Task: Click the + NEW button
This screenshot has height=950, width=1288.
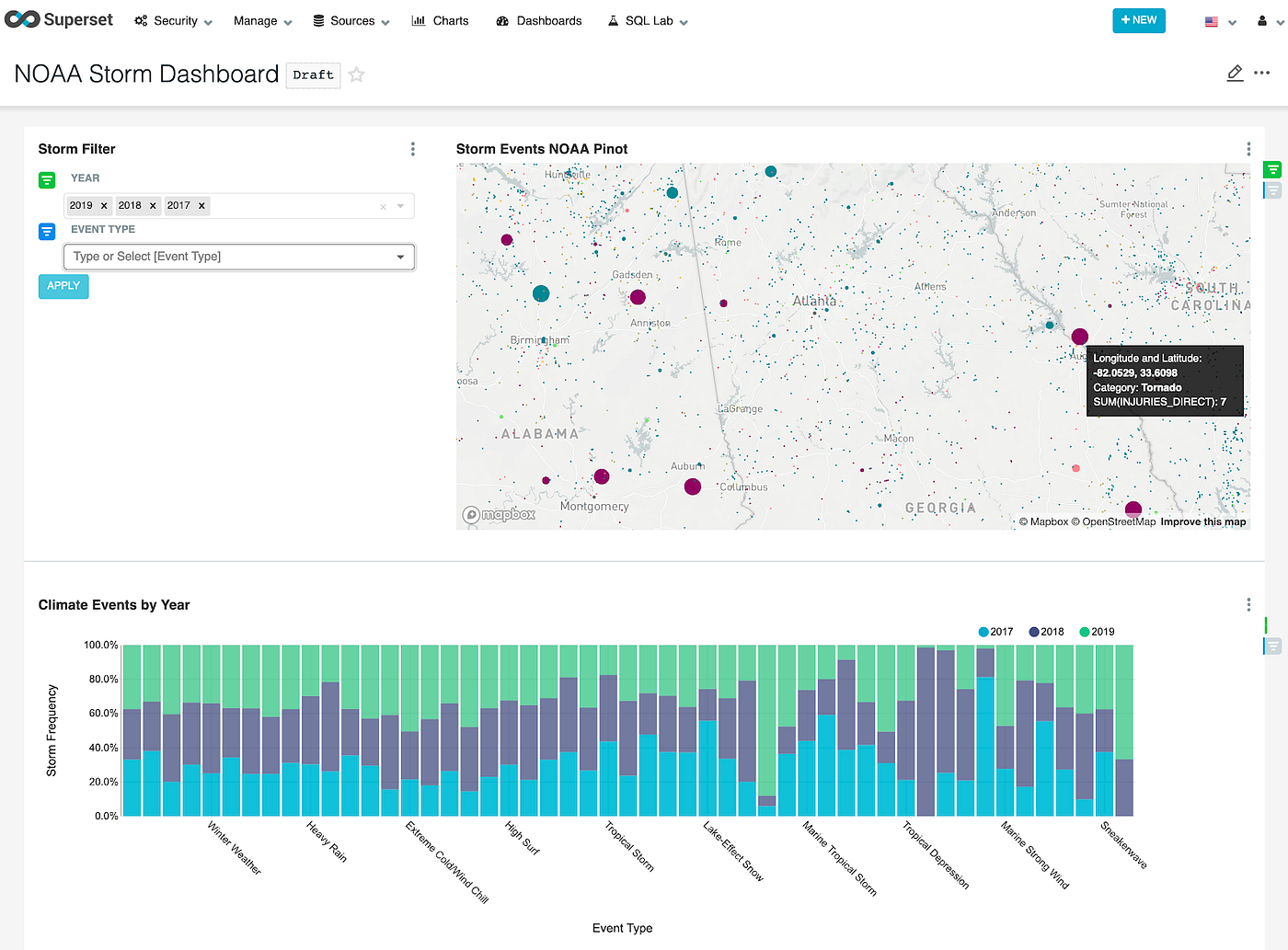Action: tap(1139, 20)
